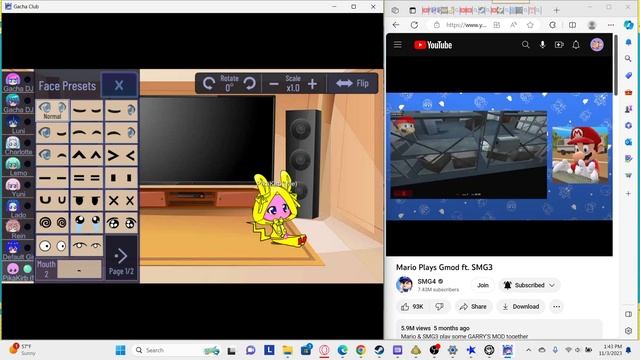Open new tab in Edge
640x360 pixels.
pyautogui.click(x=556, y=10)
